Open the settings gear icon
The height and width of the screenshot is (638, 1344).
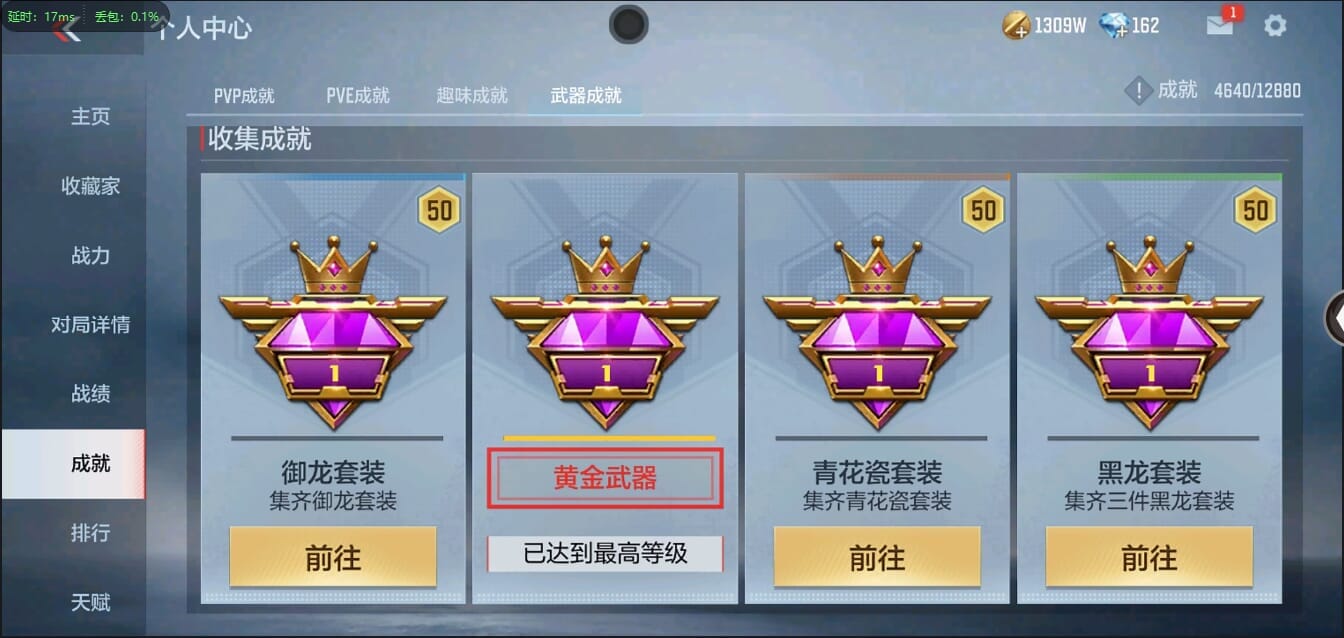(1275, 26)
